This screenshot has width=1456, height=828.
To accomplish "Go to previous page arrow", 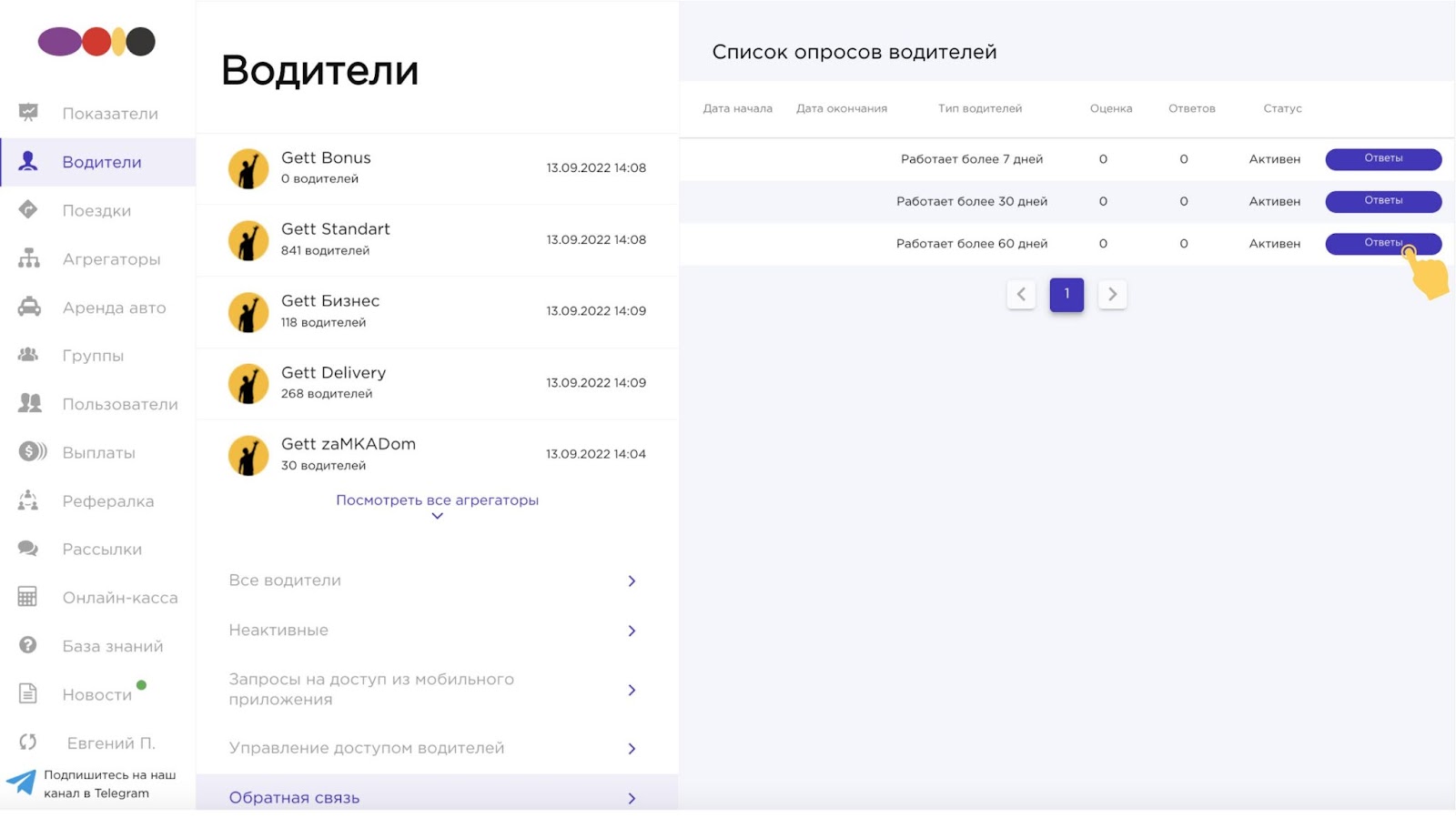I will click(x=1021, y=294).
